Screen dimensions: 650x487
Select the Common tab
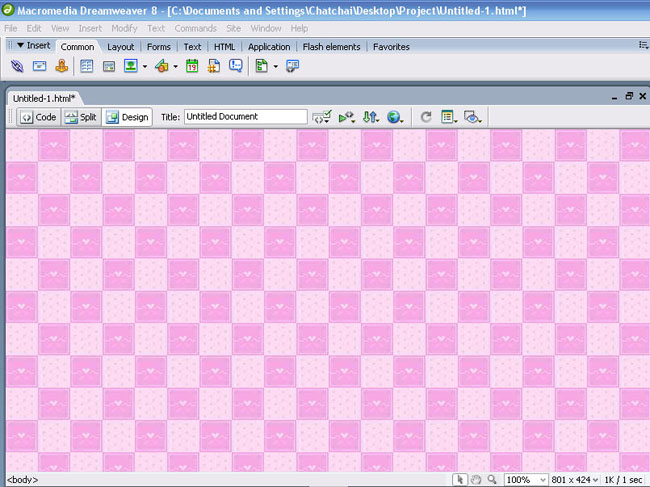coord(77,47)
